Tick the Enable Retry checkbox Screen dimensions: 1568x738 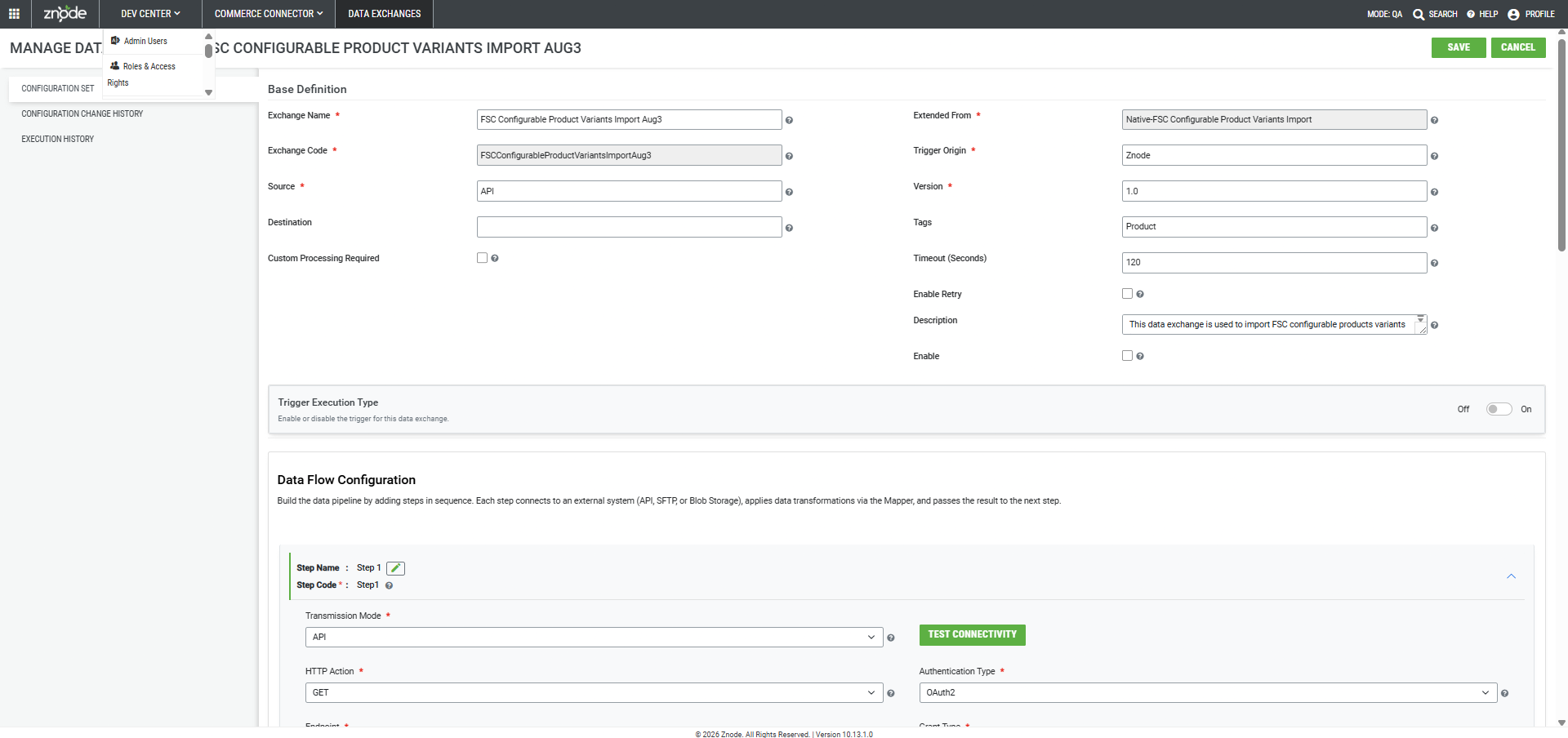pyautogui.click(x=1127, y=294)
